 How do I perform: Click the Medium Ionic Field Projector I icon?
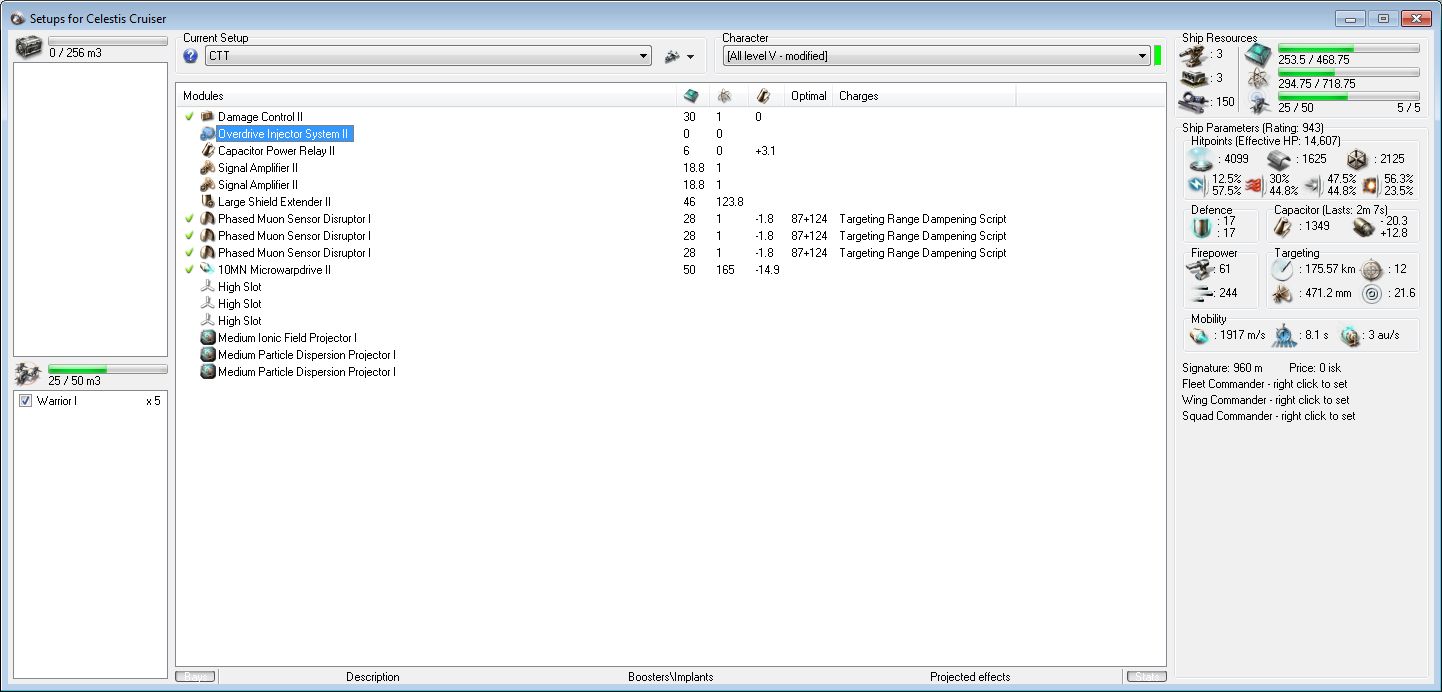pos(208,338)
